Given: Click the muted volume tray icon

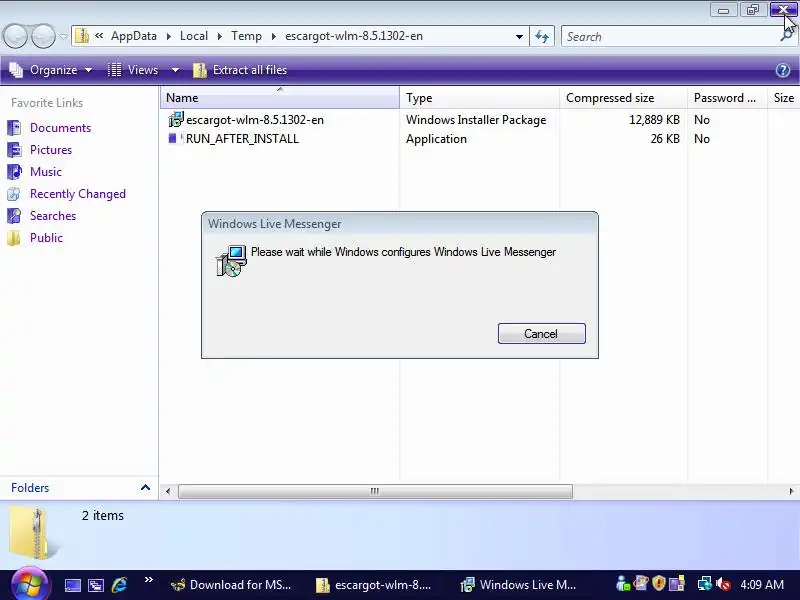Looking at the screenshot, I should click(x=723, y=583).
